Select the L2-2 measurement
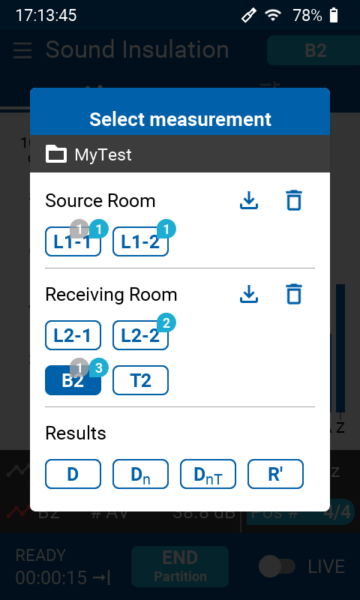 (x=140, y=335)
